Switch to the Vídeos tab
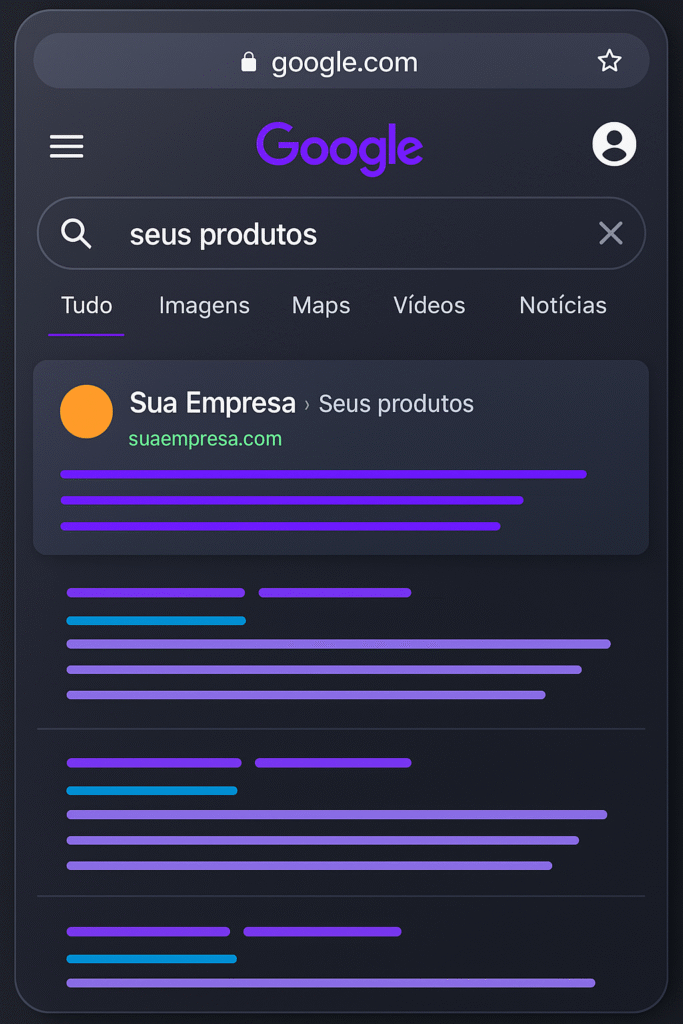Image resolution: width=683 pixels, height=1024 pixels. pyautogui.click(x=429, y=305)
